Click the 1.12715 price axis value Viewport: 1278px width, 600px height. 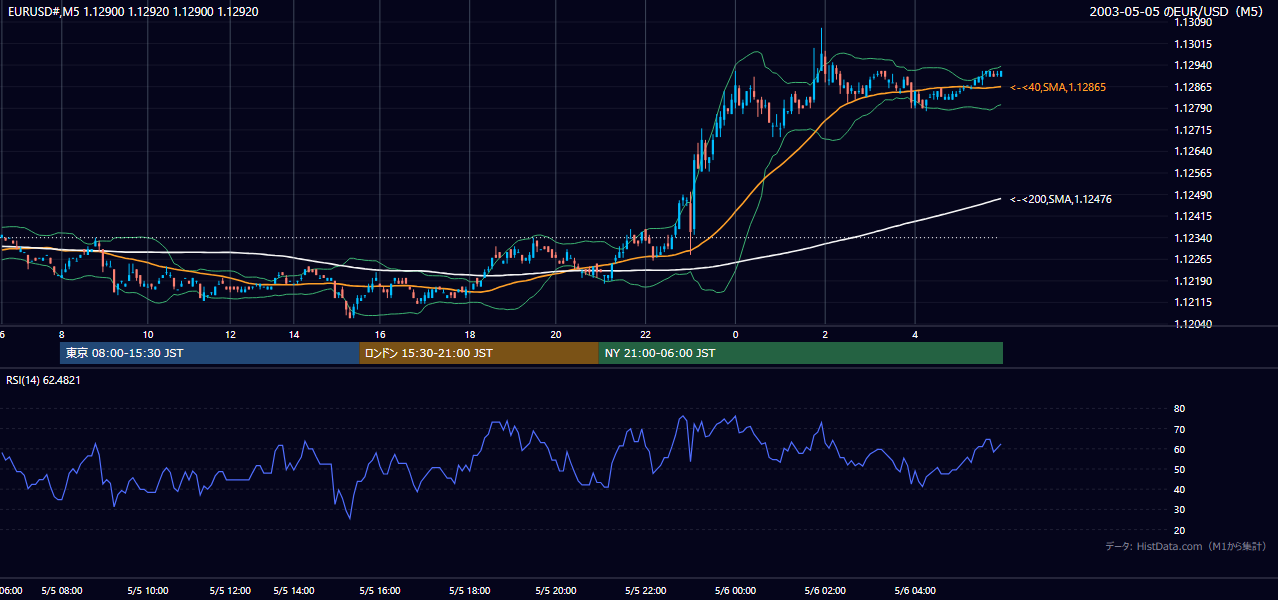click(x=1193, y=130)
